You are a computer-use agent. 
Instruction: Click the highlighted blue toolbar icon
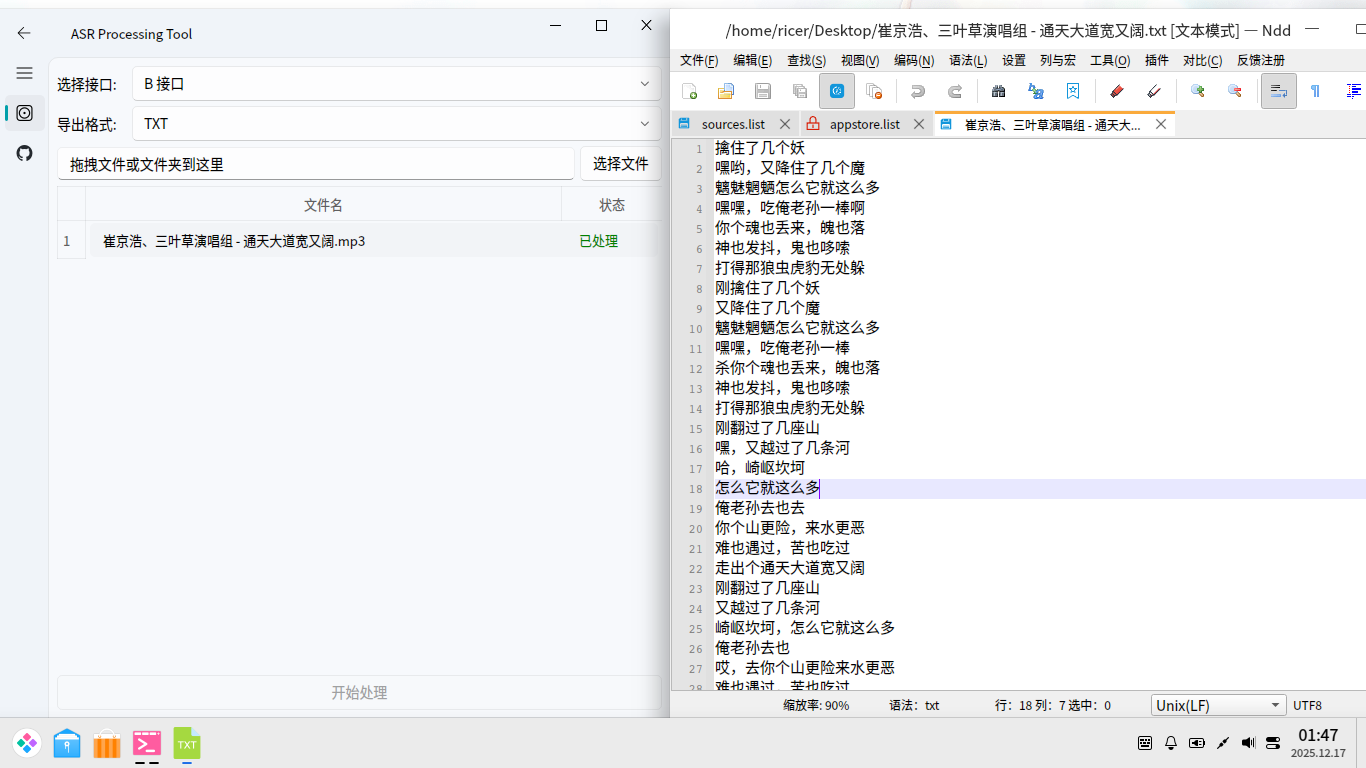tap(837, 91)
